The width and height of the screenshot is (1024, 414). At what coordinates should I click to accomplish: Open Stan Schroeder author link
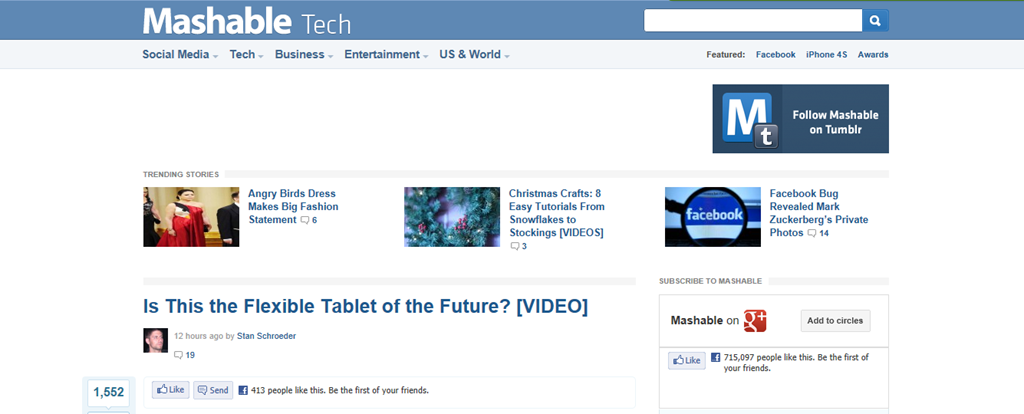point(266,336)
